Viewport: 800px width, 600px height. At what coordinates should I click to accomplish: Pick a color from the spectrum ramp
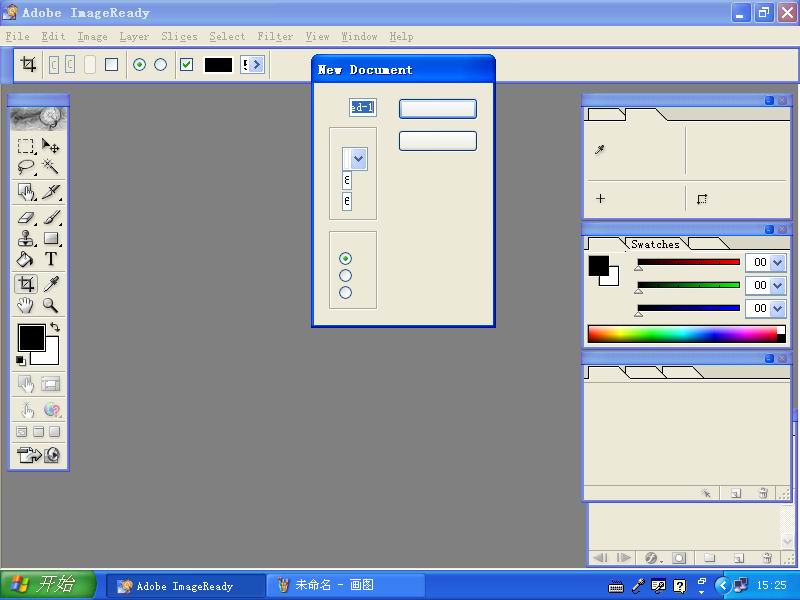click(686, 334)
